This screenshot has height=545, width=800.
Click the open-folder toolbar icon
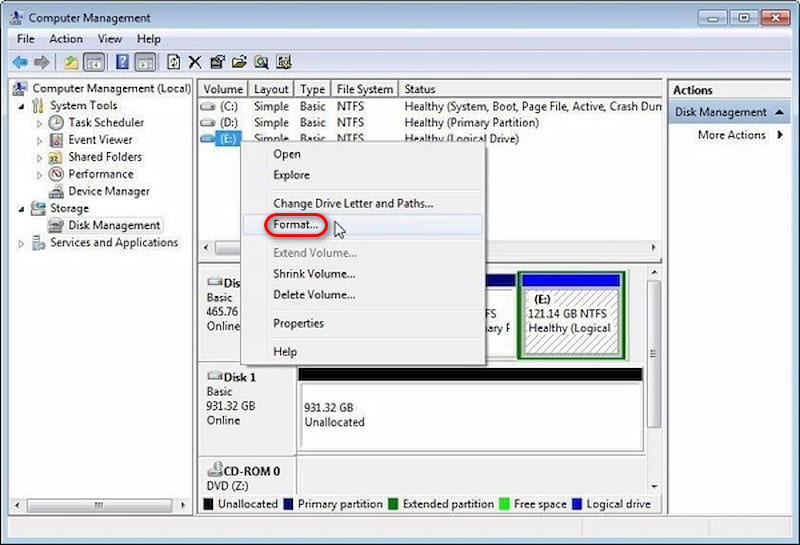(239, 62)
